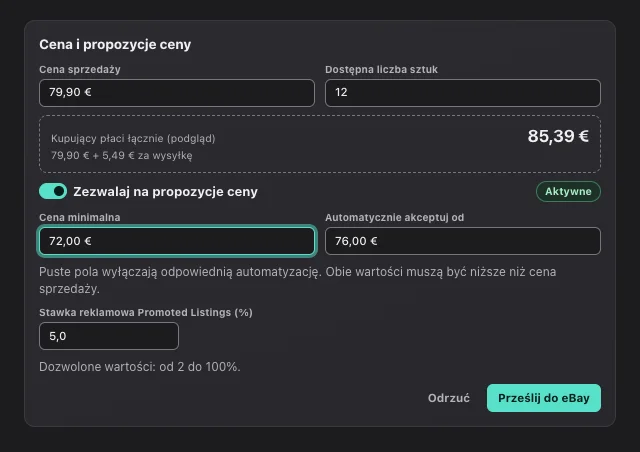Click the 'Kupujący płaci łącznie (podgląd)' label
Image resolution: width=640 pixels, height=452 pixels.
click(133, 138)
